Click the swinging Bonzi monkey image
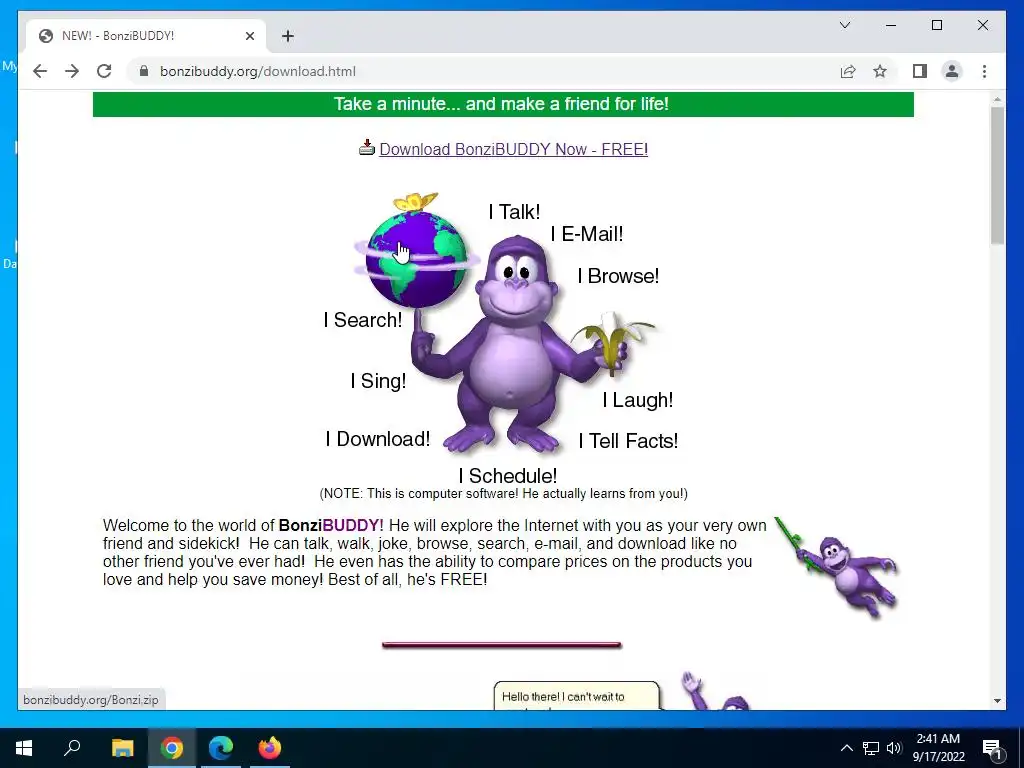 (839, 567)
